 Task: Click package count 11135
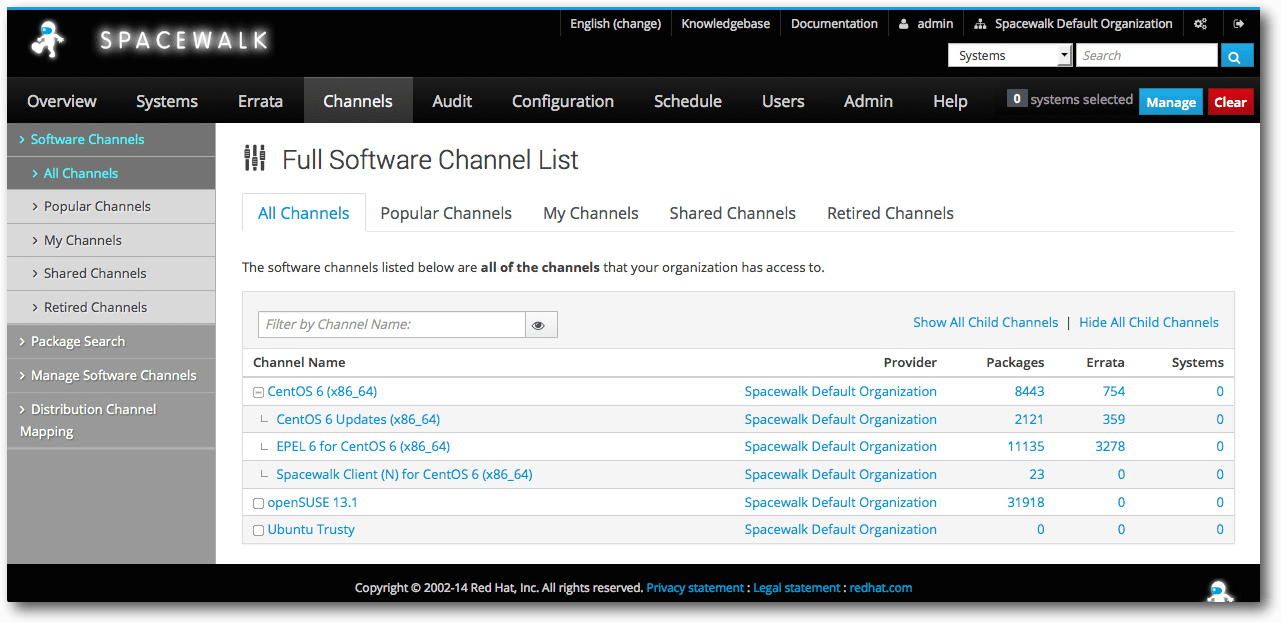(x=1026, y=446)
